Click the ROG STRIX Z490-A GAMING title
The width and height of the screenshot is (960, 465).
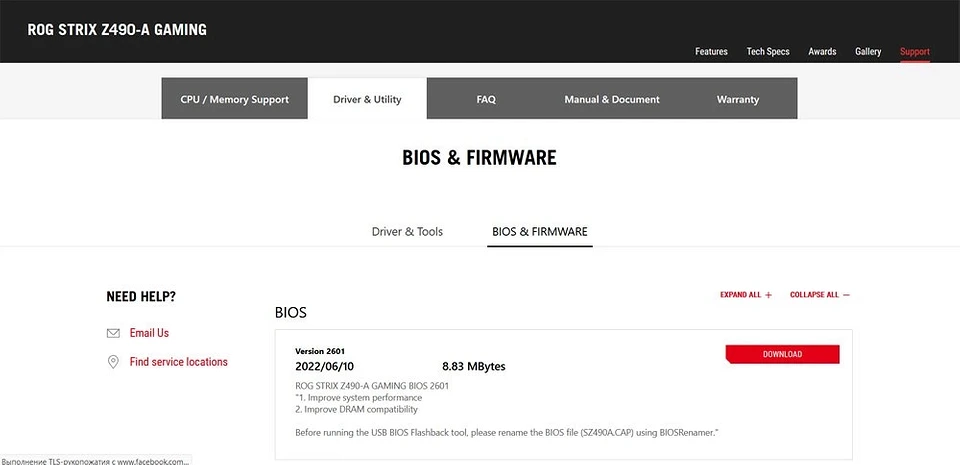(117, 30)
